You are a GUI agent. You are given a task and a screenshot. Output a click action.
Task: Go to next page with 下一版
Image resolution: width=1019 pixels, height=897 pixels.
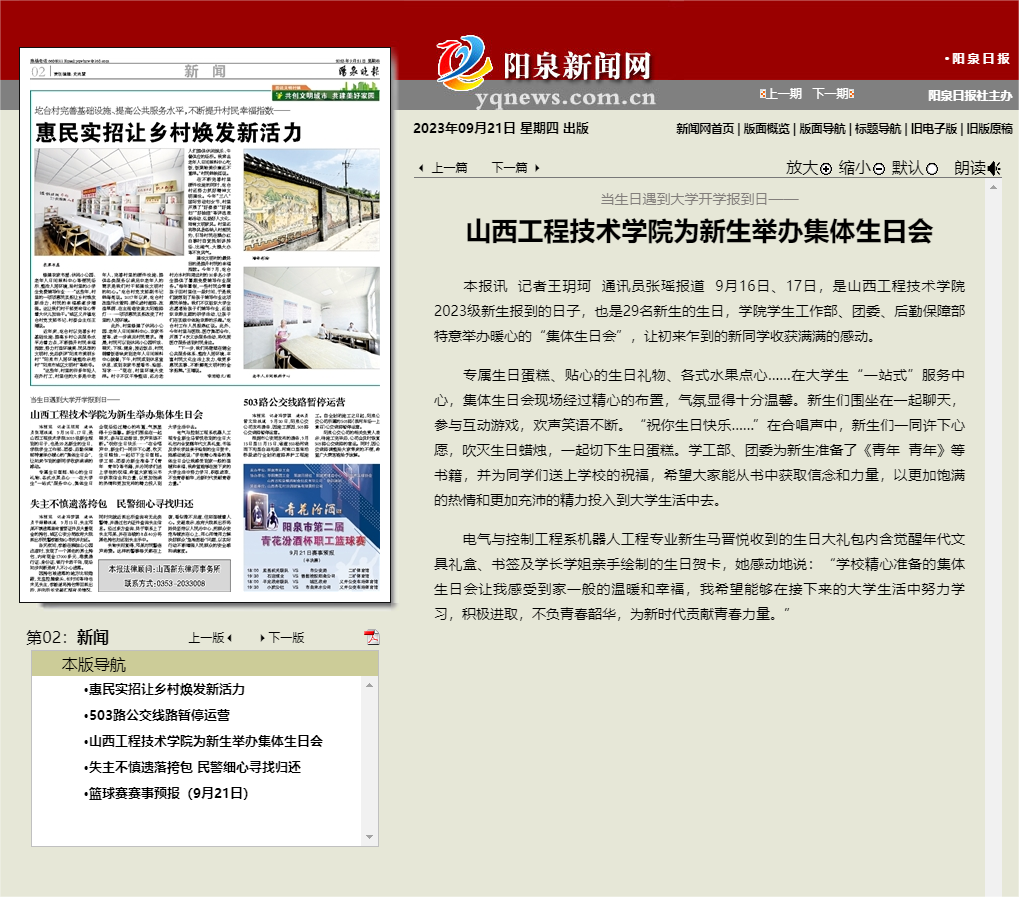pyautogui.click(x=283, y=638)
